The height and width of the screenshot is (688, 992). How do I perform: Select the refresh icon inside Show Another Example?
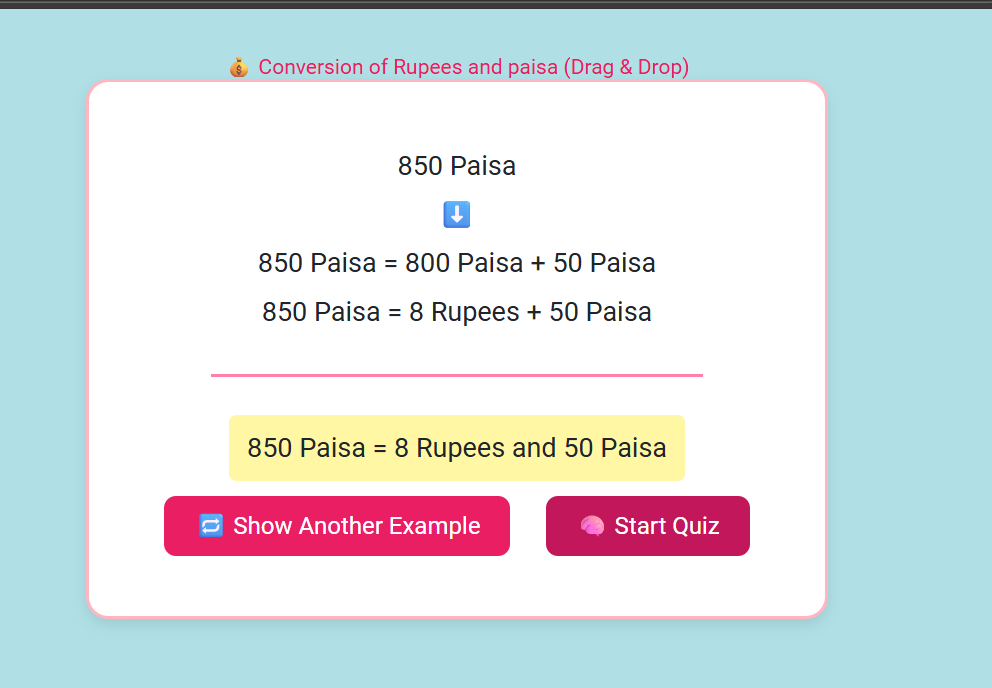click(209, 525)
